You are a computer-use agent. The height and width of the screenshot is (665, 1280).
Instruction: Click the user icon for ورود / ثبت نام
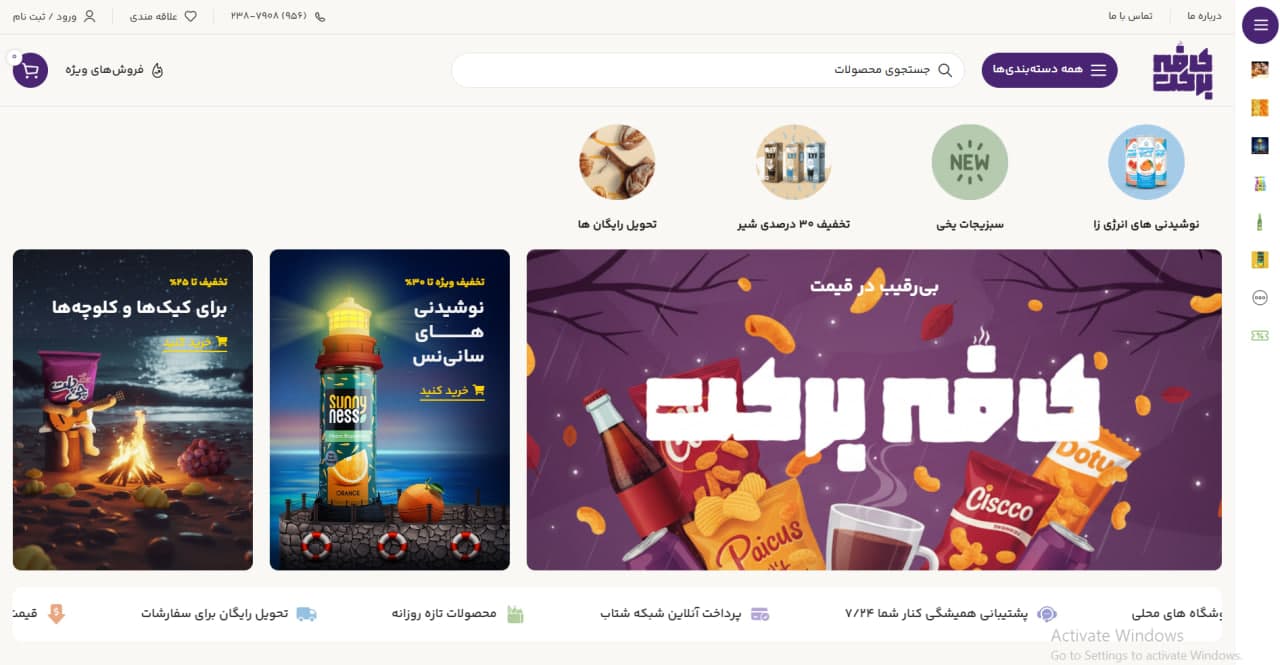point(90,17)
